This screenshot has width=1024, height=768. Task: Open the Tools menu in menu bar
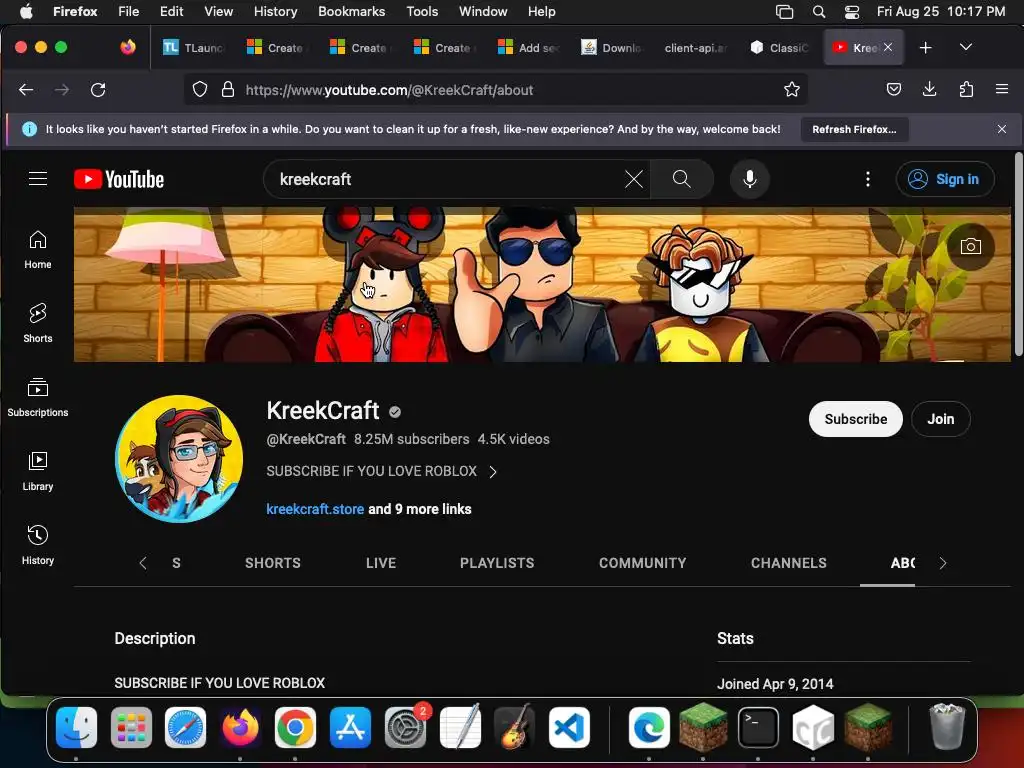pyautogui.click(x=422, y=11)
